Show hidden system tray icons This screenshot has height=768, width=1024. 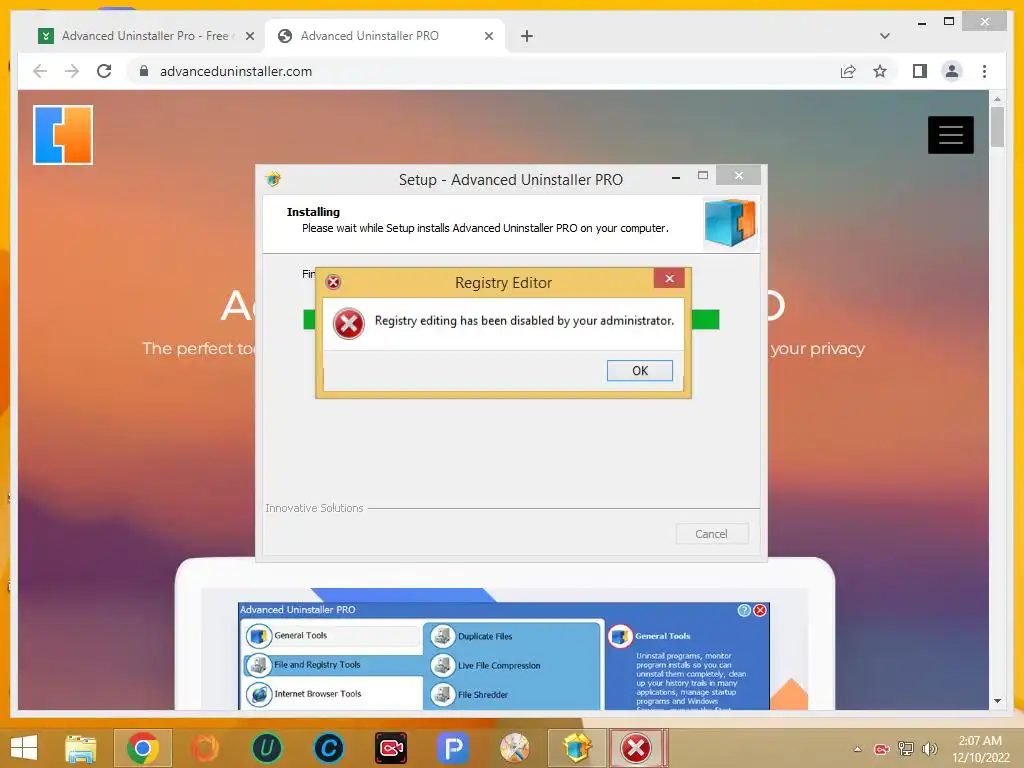click(857, 748)
